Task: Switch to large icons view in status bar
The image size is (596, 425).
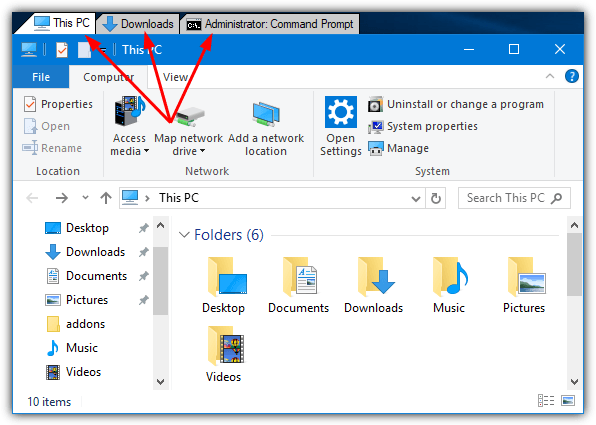Action: coord(568,401)
